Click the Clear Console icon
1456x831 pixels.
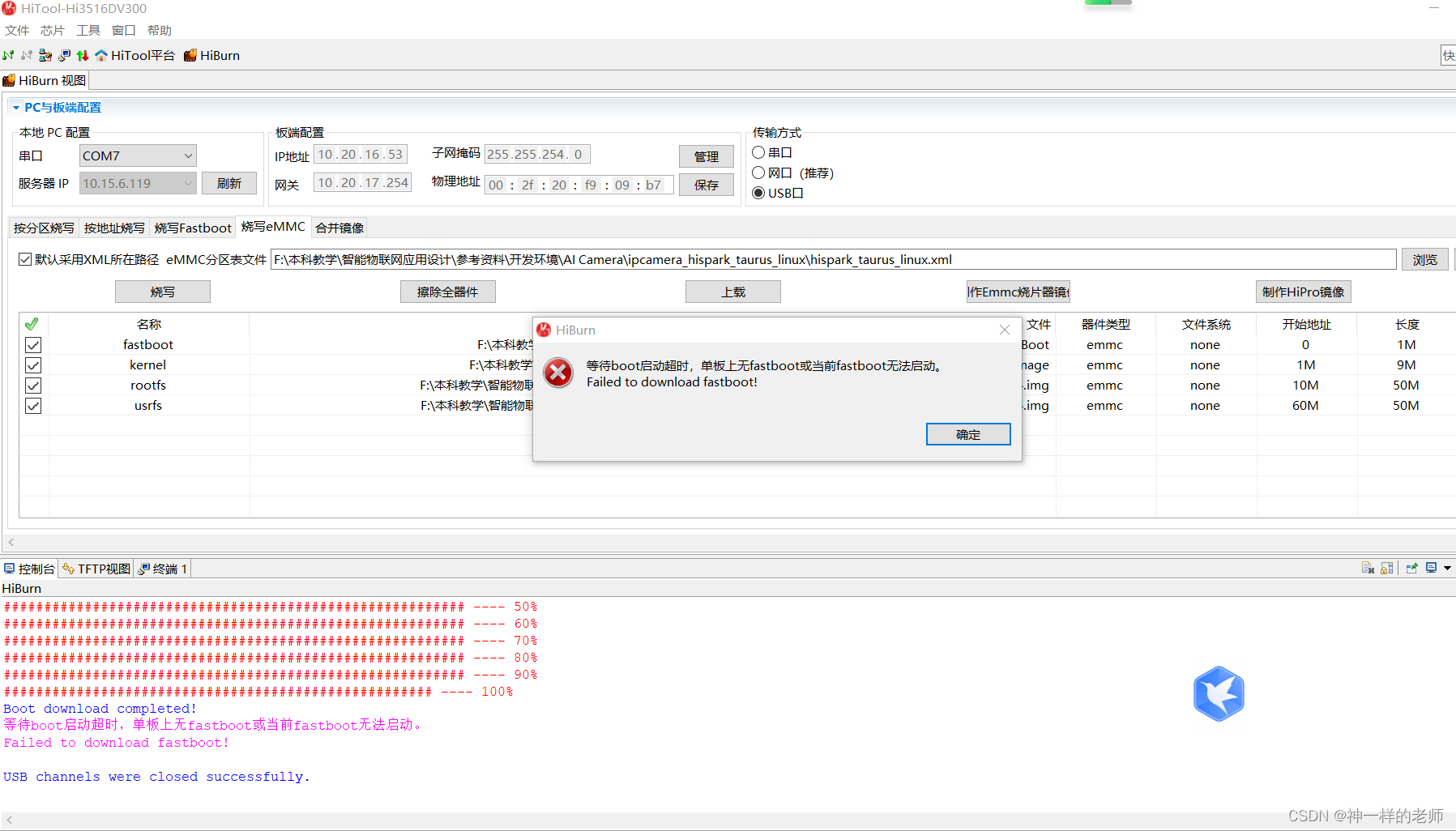point(1368,568)
